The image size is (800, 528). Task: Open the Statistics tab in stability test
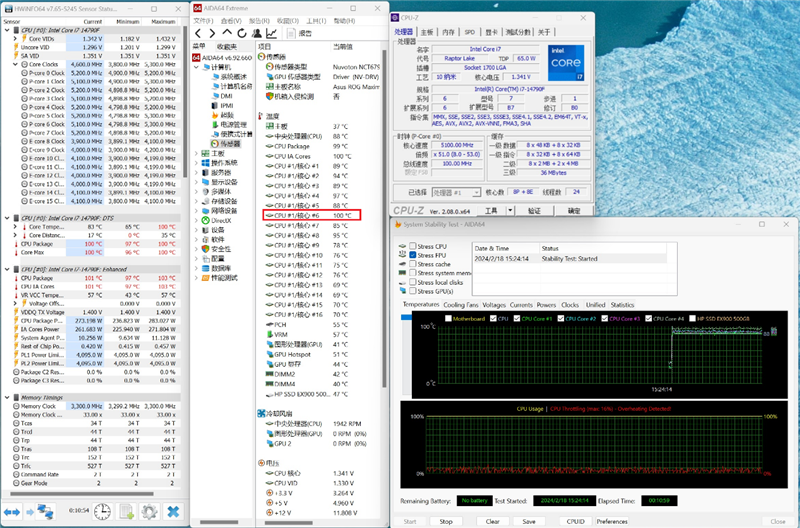[x=623, y=305]
